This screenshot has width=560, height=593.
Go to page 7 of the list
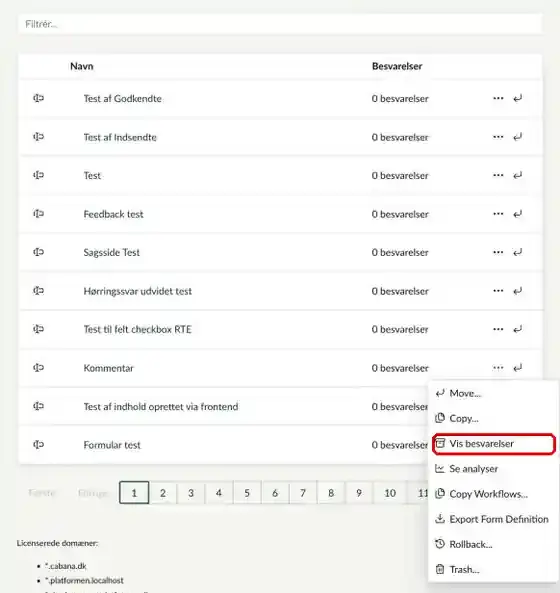tap(303, 493)
